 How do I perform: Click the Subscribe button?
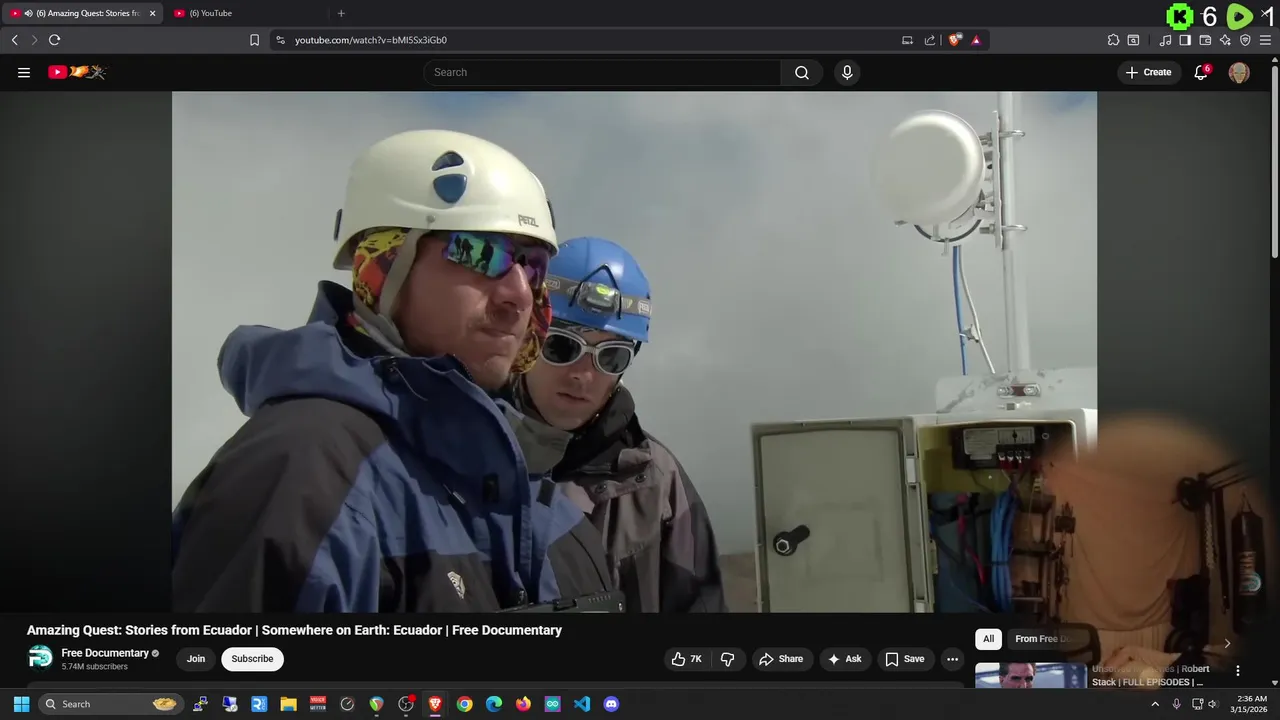click(252, 659)
